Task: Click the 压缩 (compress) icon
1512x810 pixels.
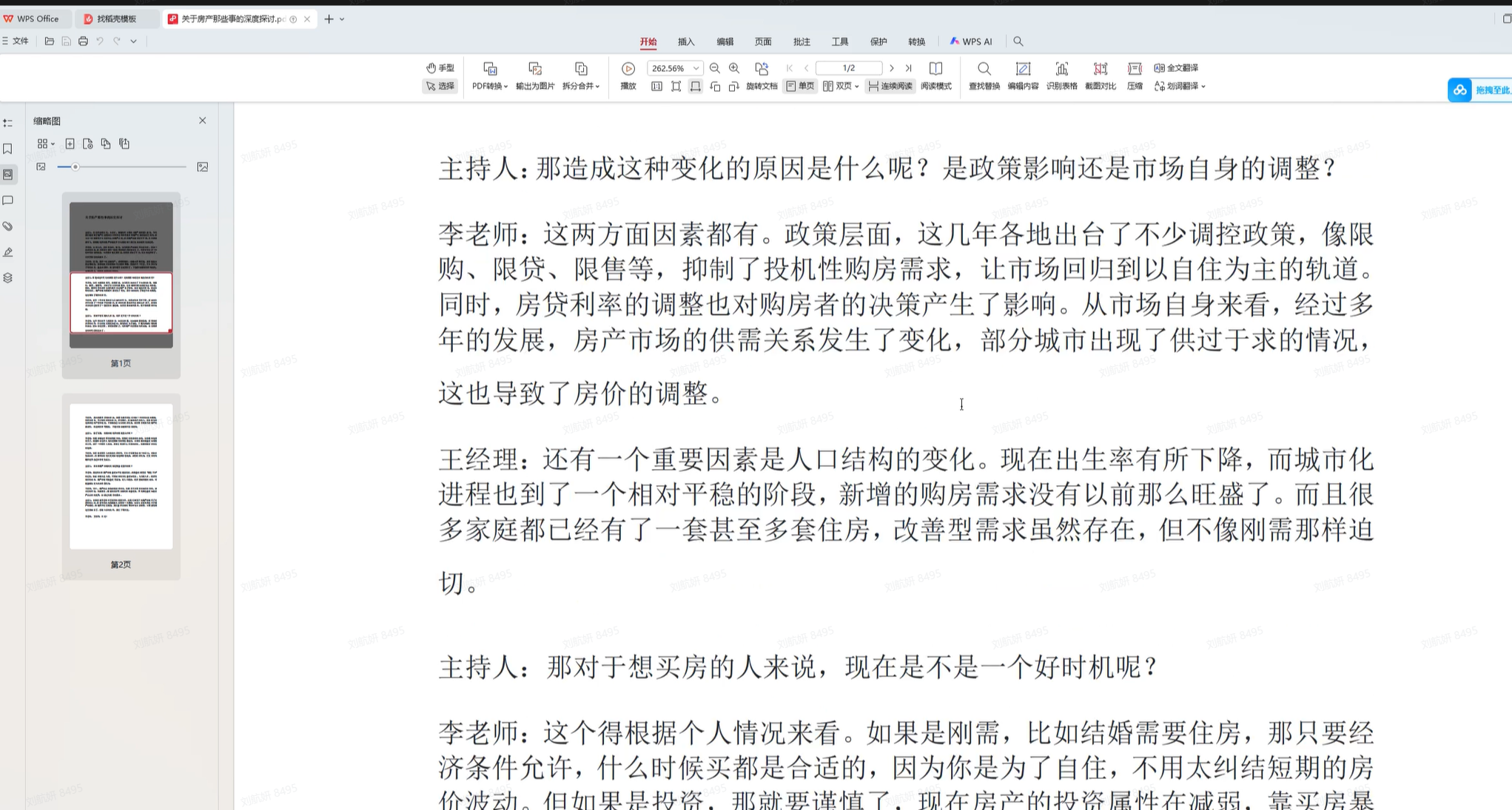Action: (1135, 77)
